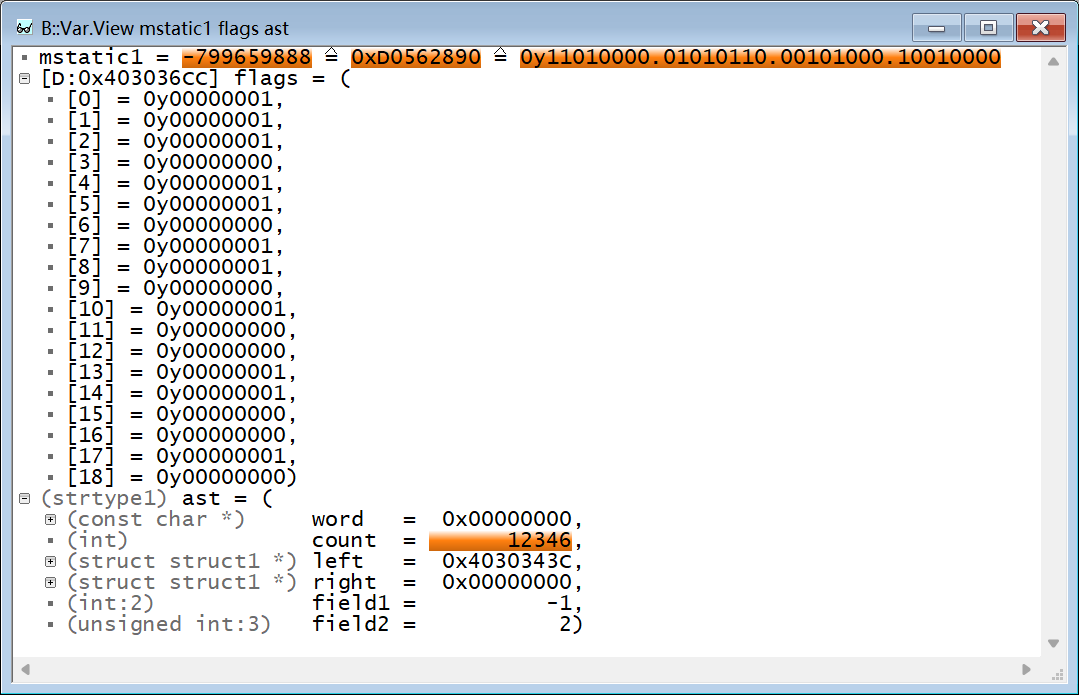Screen dimensions: 1079x695
Task: Click the vertical scrollbar down arrow
Action: pyautogui.click(x=1053, y=643)
